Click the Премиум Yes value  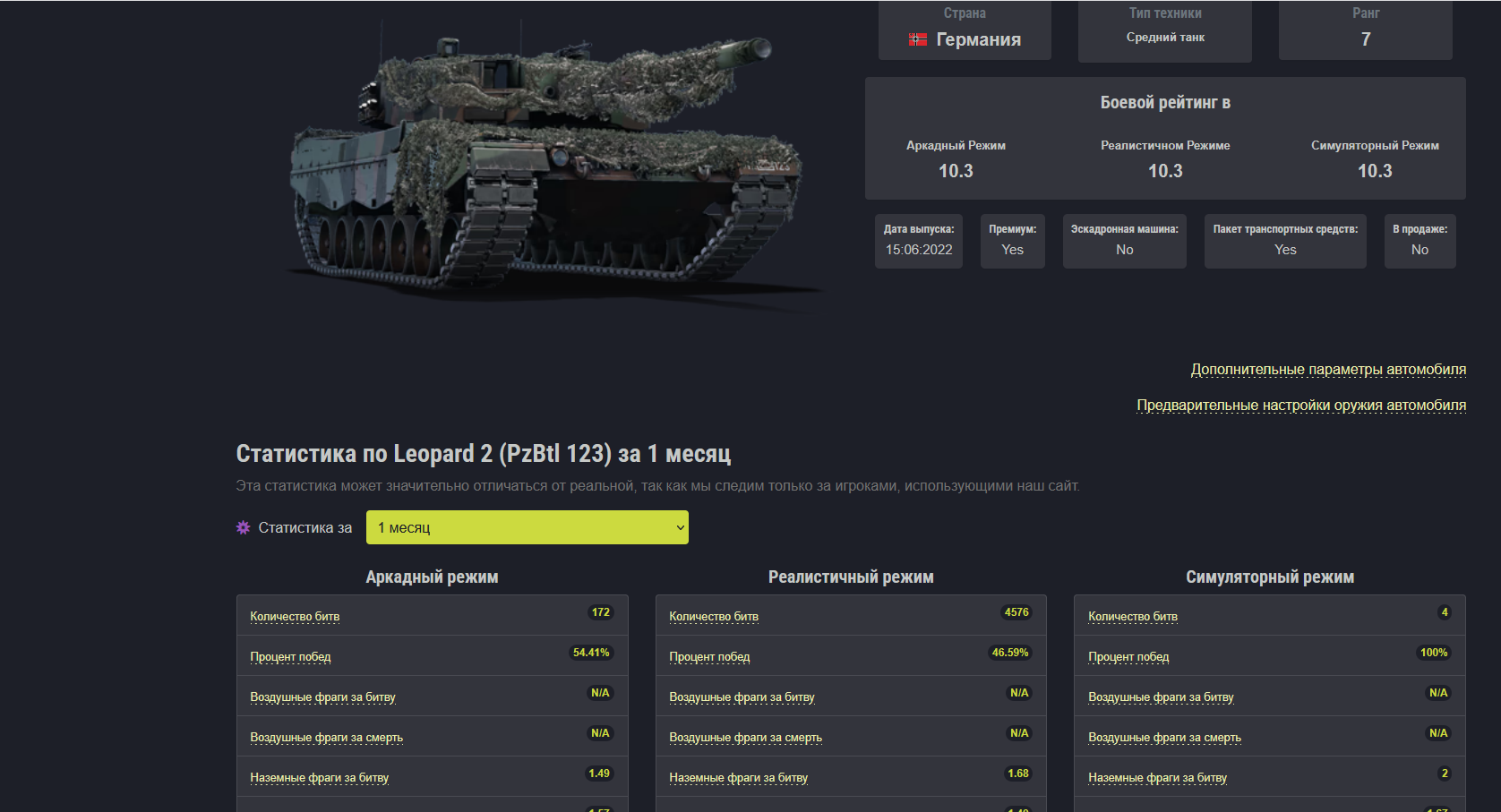[x=1013, y=250]
